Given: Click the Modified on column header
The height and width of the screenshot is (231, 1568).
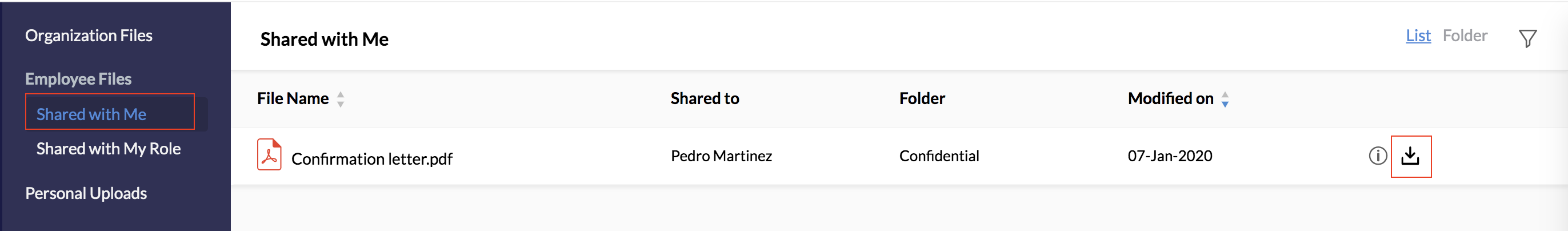Looking at the screenshot, I should point(1170,99).
